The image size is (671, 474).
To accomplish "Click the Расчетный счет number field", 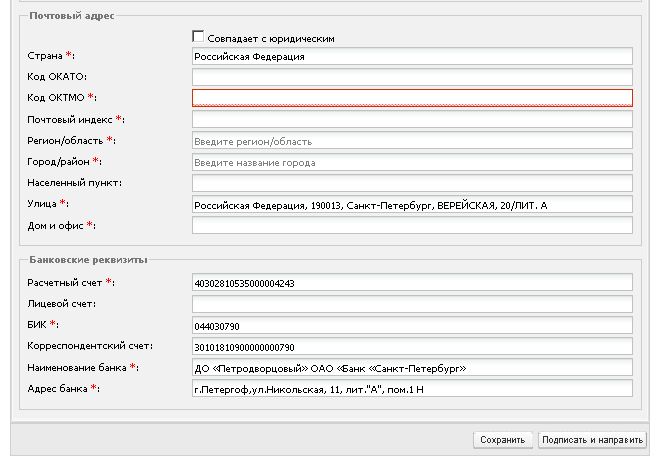I will (x=412, y=282).
